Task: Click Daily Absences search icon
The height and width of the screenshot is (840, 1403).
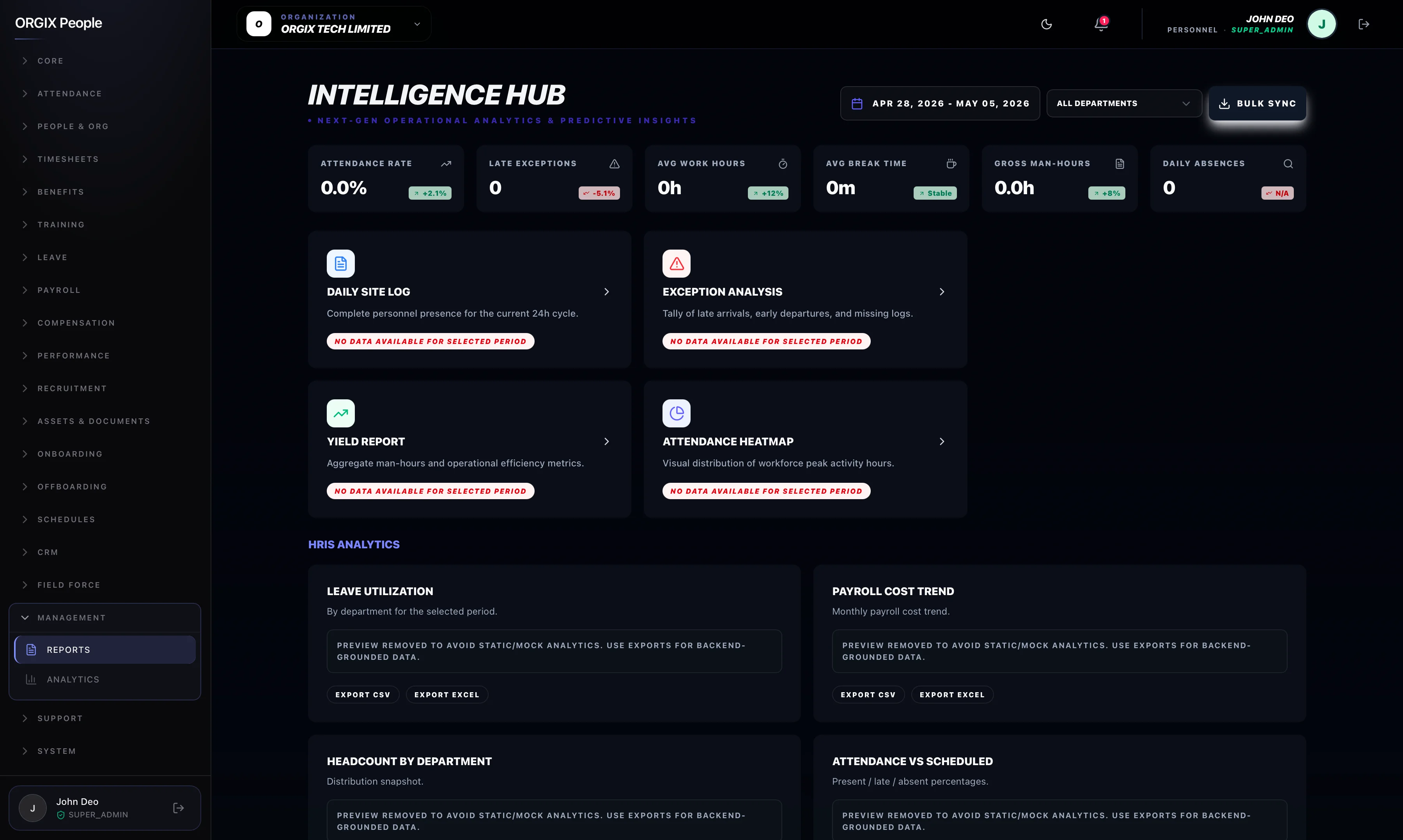Action: [1288, 163]
